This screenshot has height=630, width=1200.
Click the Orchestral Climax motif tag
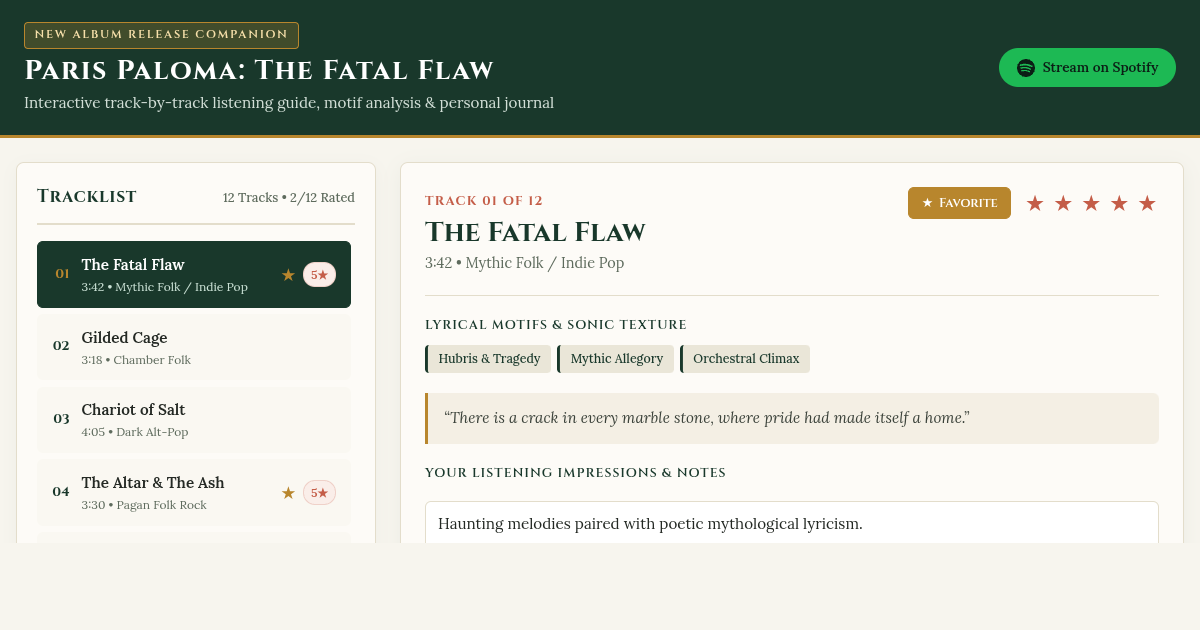click(x=745, y=359)
